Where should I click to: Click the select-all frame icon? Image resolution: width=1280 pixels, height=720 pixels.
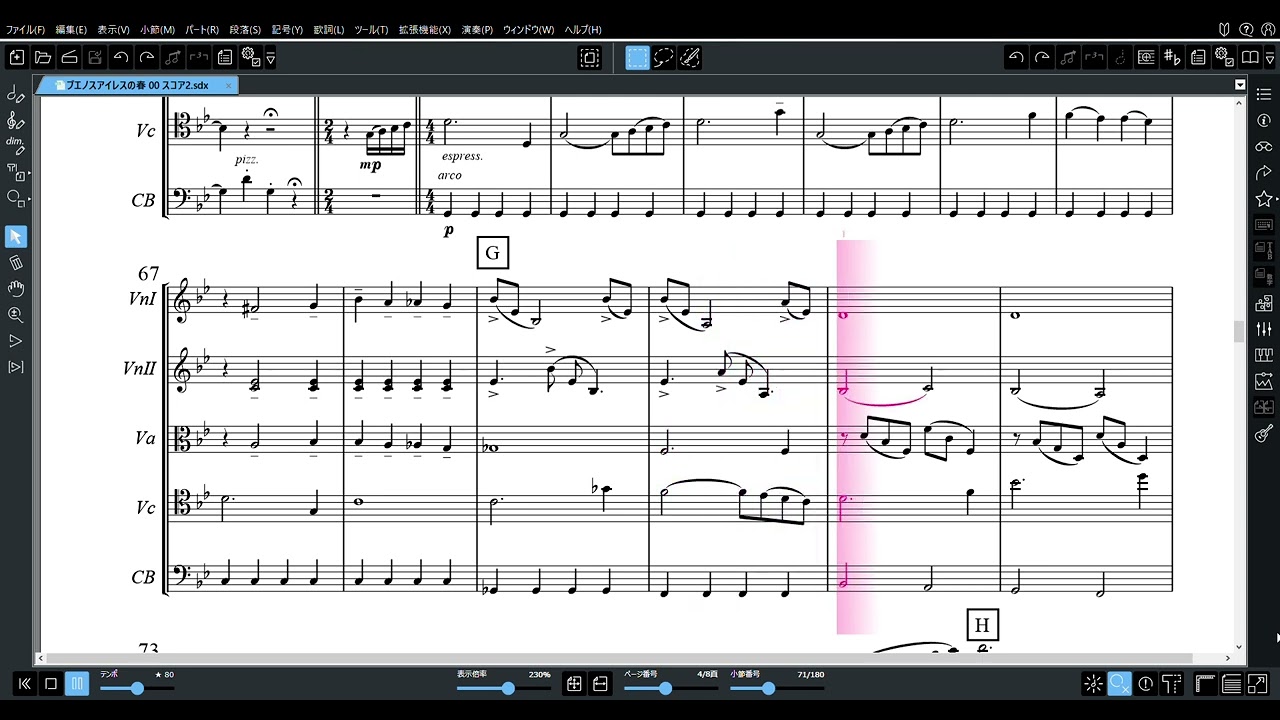pyautogui.click(x=590, y=58)
